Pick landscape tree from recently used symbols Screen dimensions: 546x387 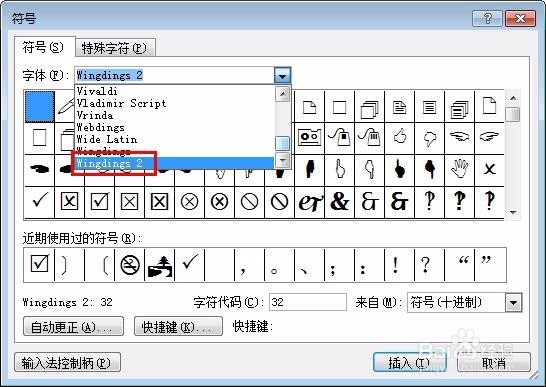point(159,265)
